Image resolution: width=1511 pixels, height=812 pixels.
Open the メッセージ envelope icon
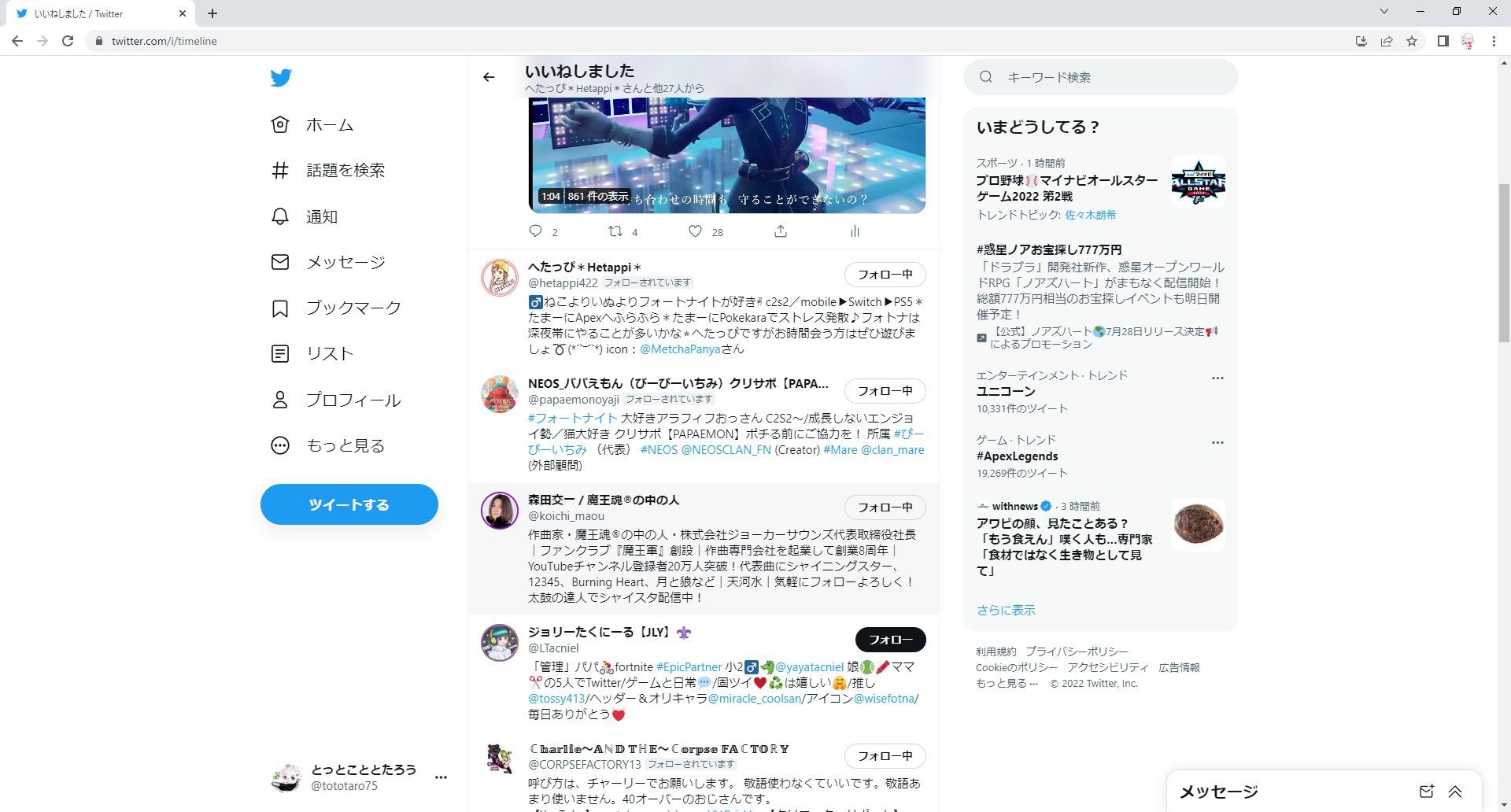coord(279,262)
